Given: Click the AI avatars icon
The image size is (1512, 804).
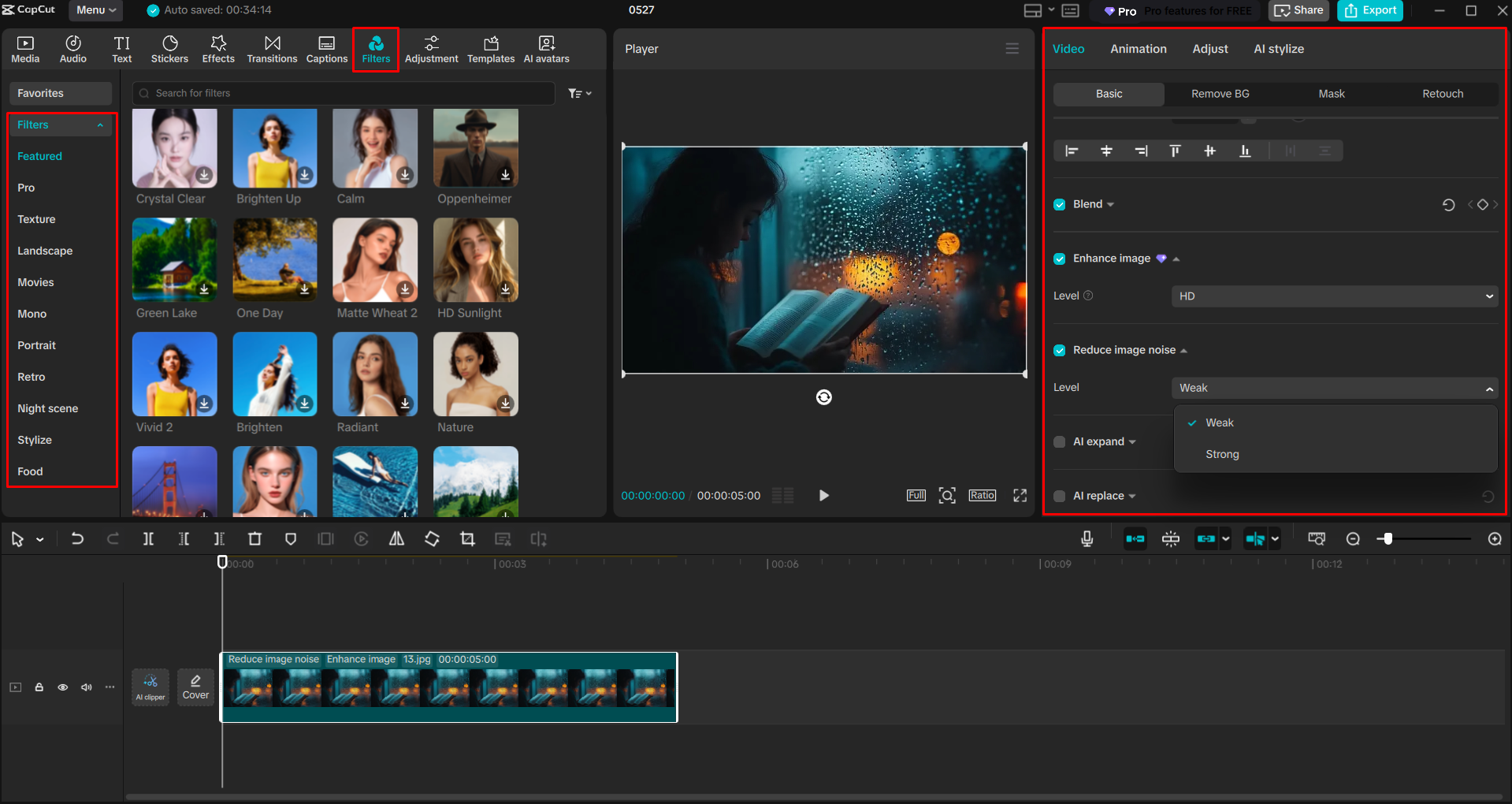Looking at the screenshot, I should [x=545, y=48].
